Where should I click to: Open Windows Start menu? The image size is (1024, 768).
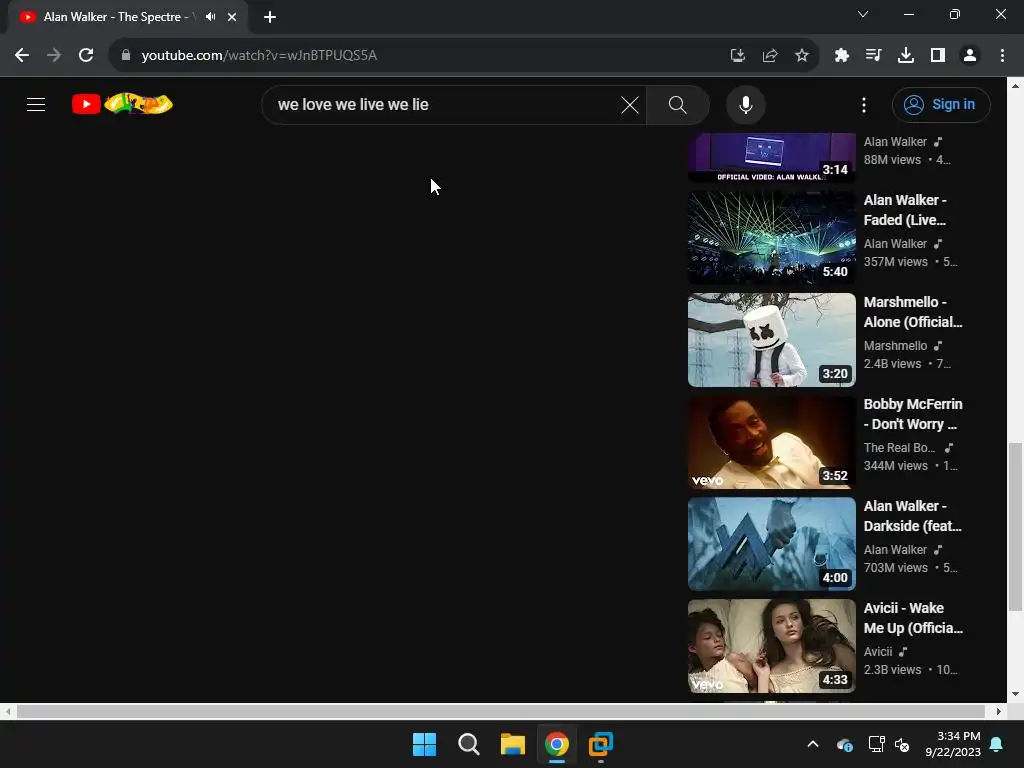[424, 744]
